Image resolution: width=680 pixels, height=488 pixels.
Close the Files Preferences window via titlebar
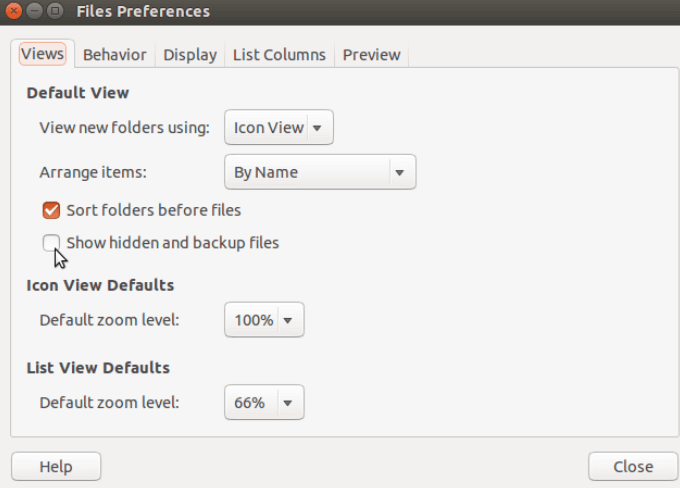[12, 12]
